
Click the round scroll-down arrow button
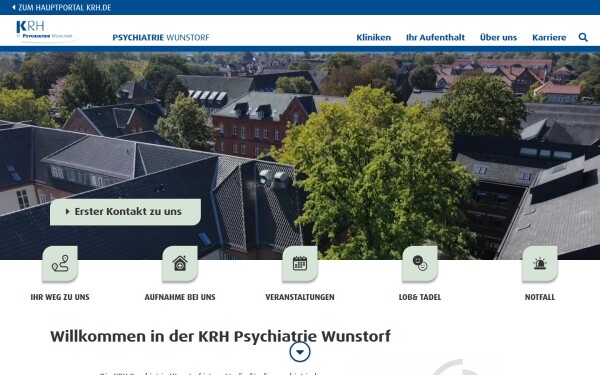[x=300, y=352]
